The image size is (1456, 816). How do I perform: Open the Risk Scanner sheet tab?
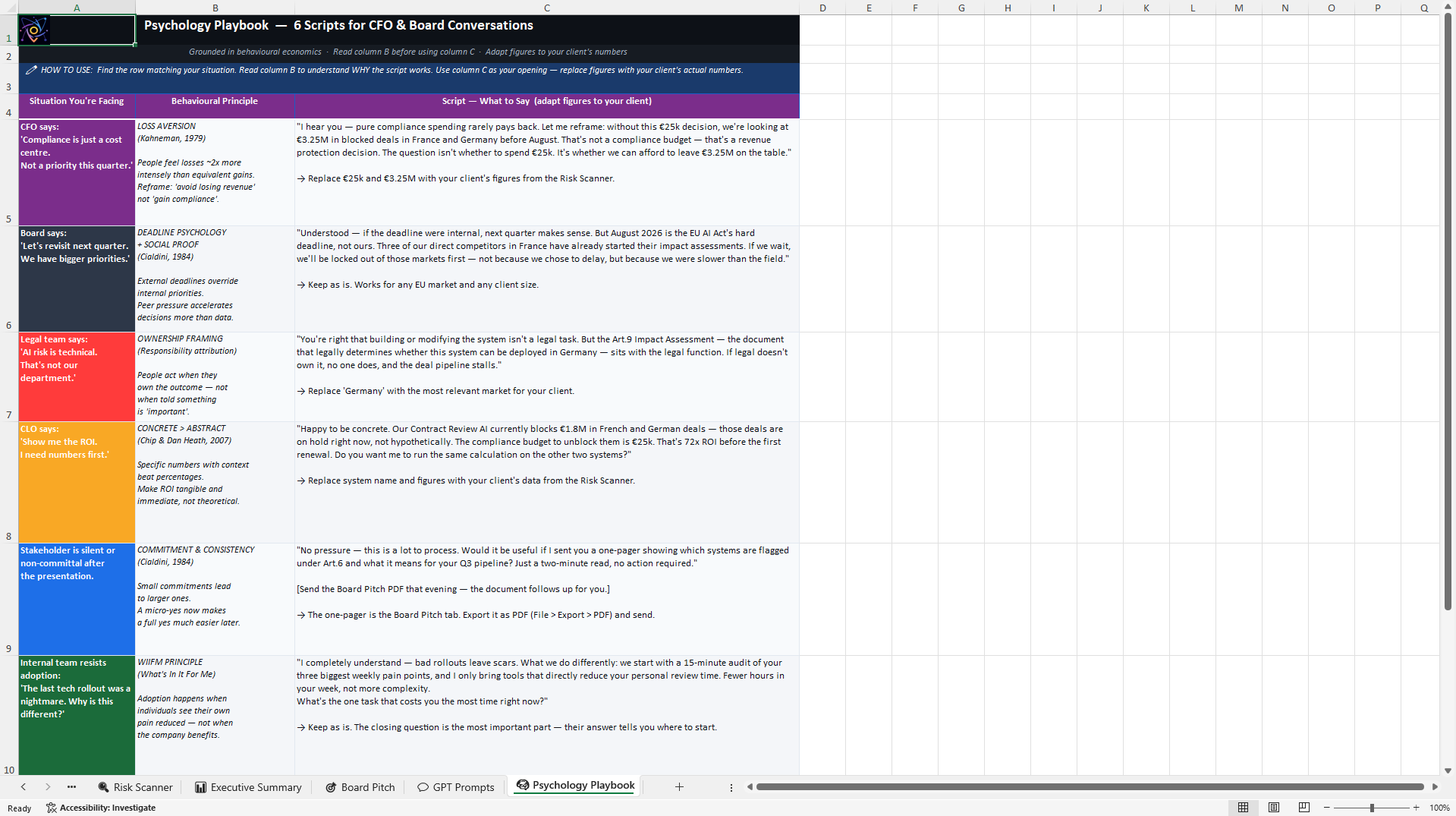pos(135,787)
